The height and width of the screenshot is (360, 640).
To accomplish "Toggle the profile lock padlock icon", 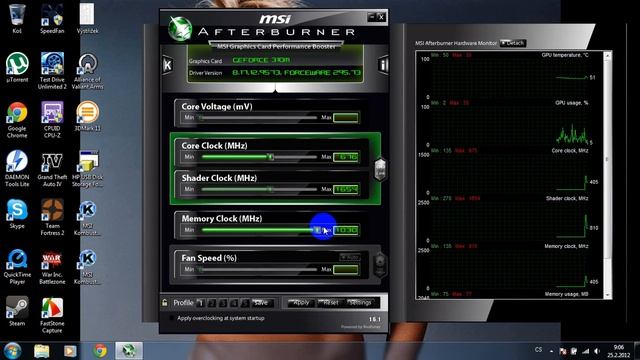I will coord(164,303).
